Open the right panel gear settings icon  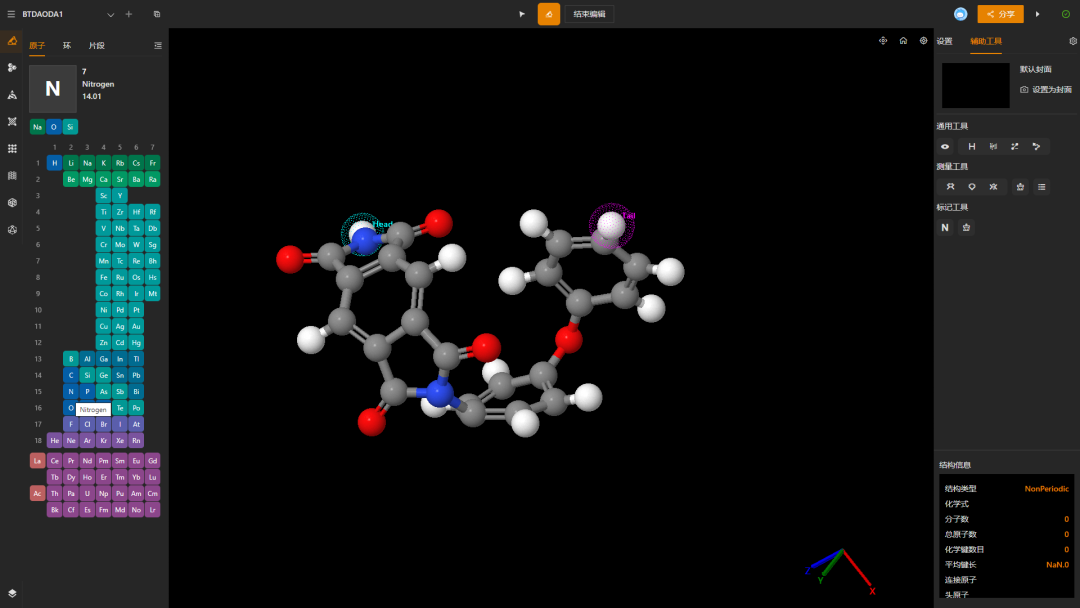pyautogui.click(x=1073, y=41)
